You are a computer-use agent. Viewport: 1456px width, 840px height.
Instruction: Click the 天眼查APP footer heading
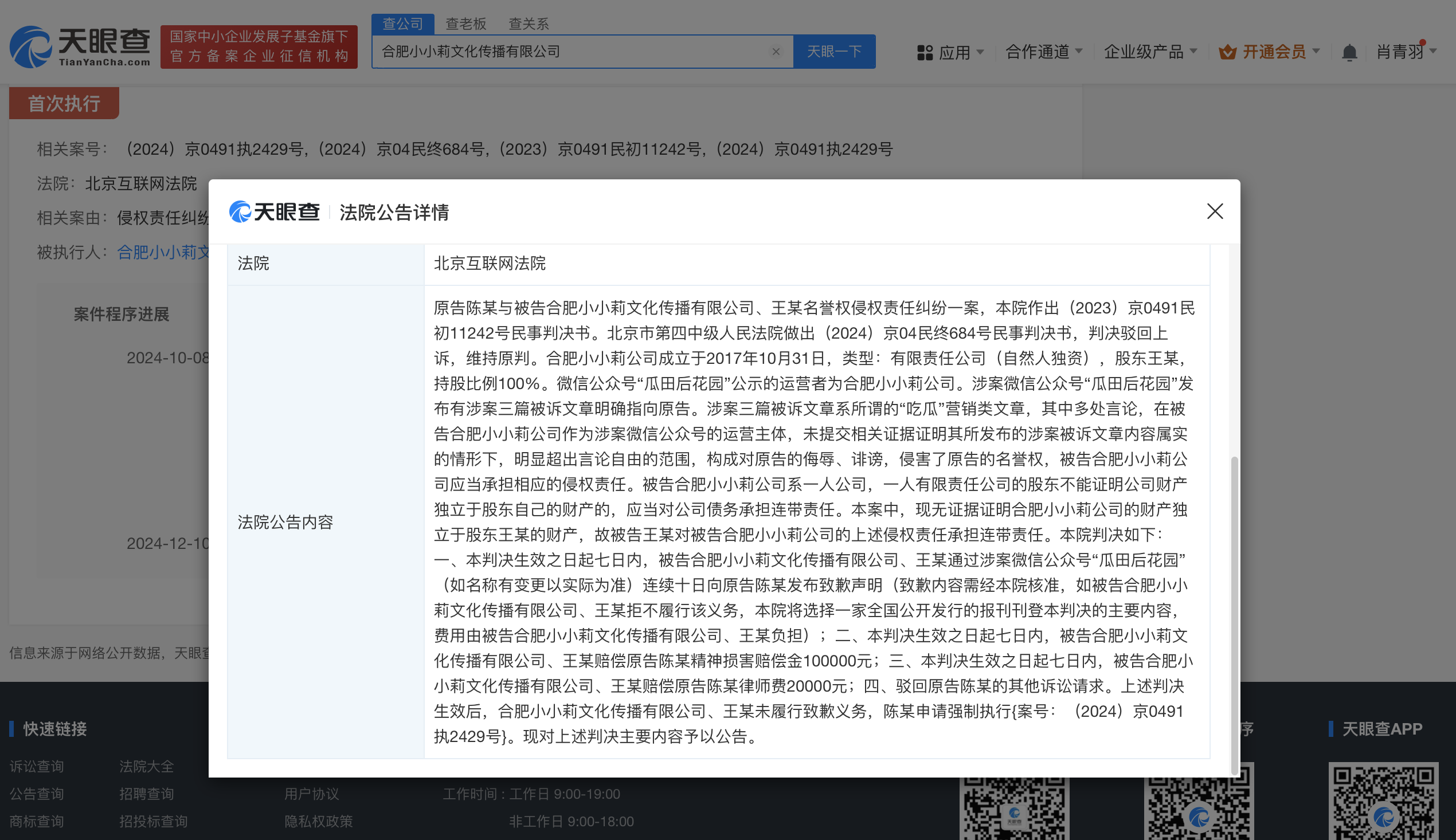(1382, 729)
